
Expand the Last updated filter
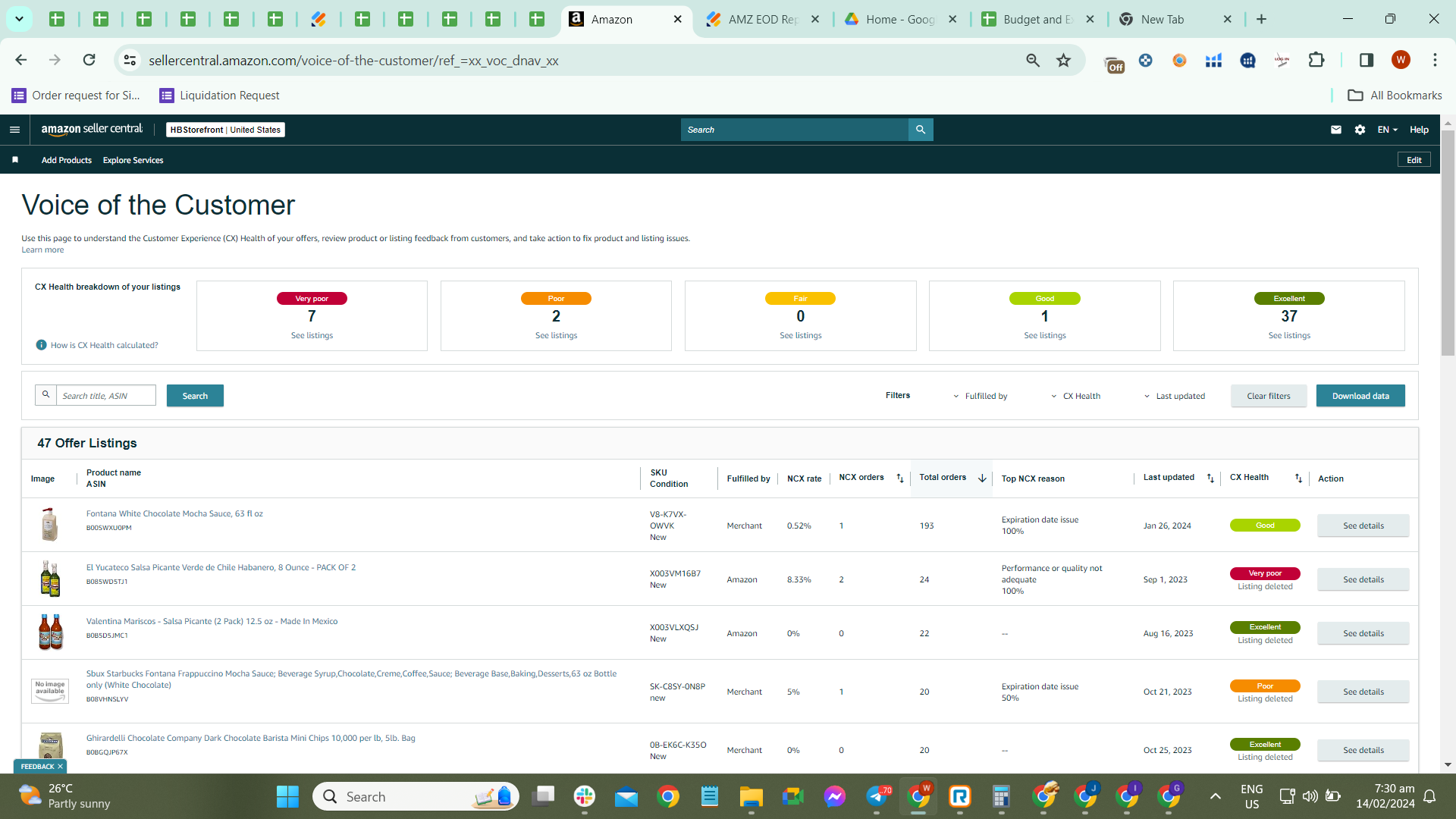point(1175,396)
